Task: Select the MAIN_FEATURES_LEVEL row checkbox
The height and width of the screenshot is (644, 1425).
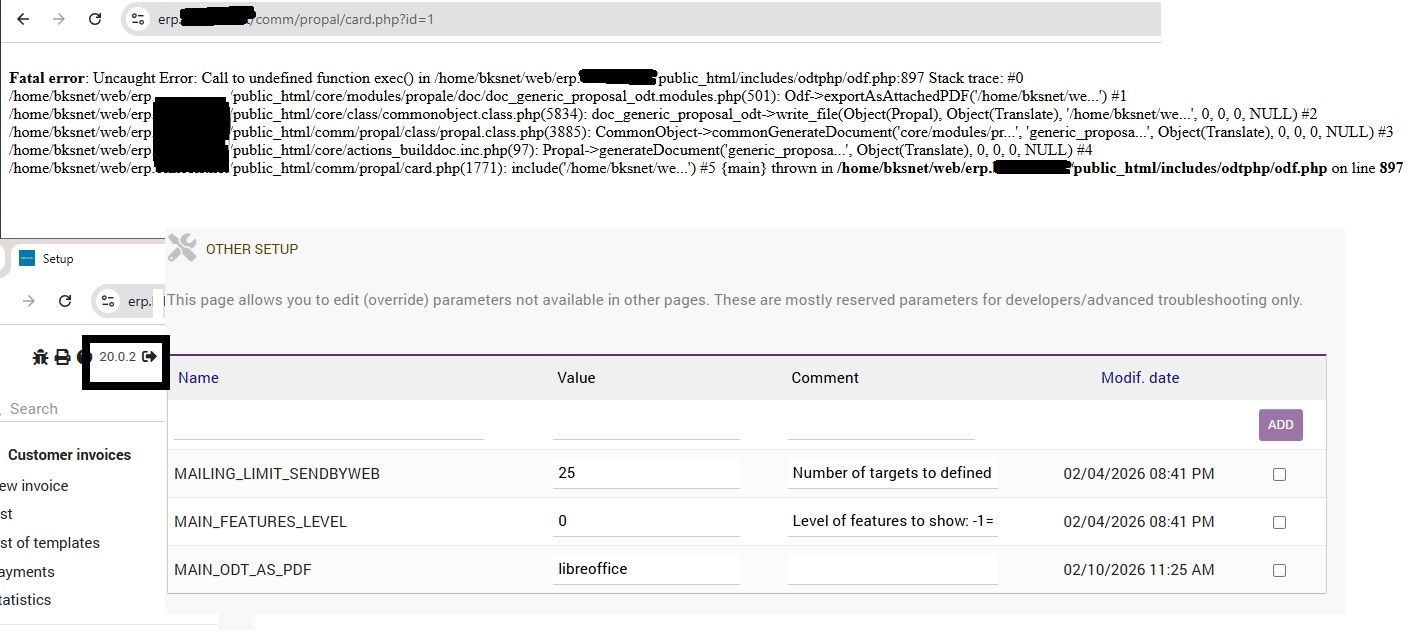Action: point(1279,522)
